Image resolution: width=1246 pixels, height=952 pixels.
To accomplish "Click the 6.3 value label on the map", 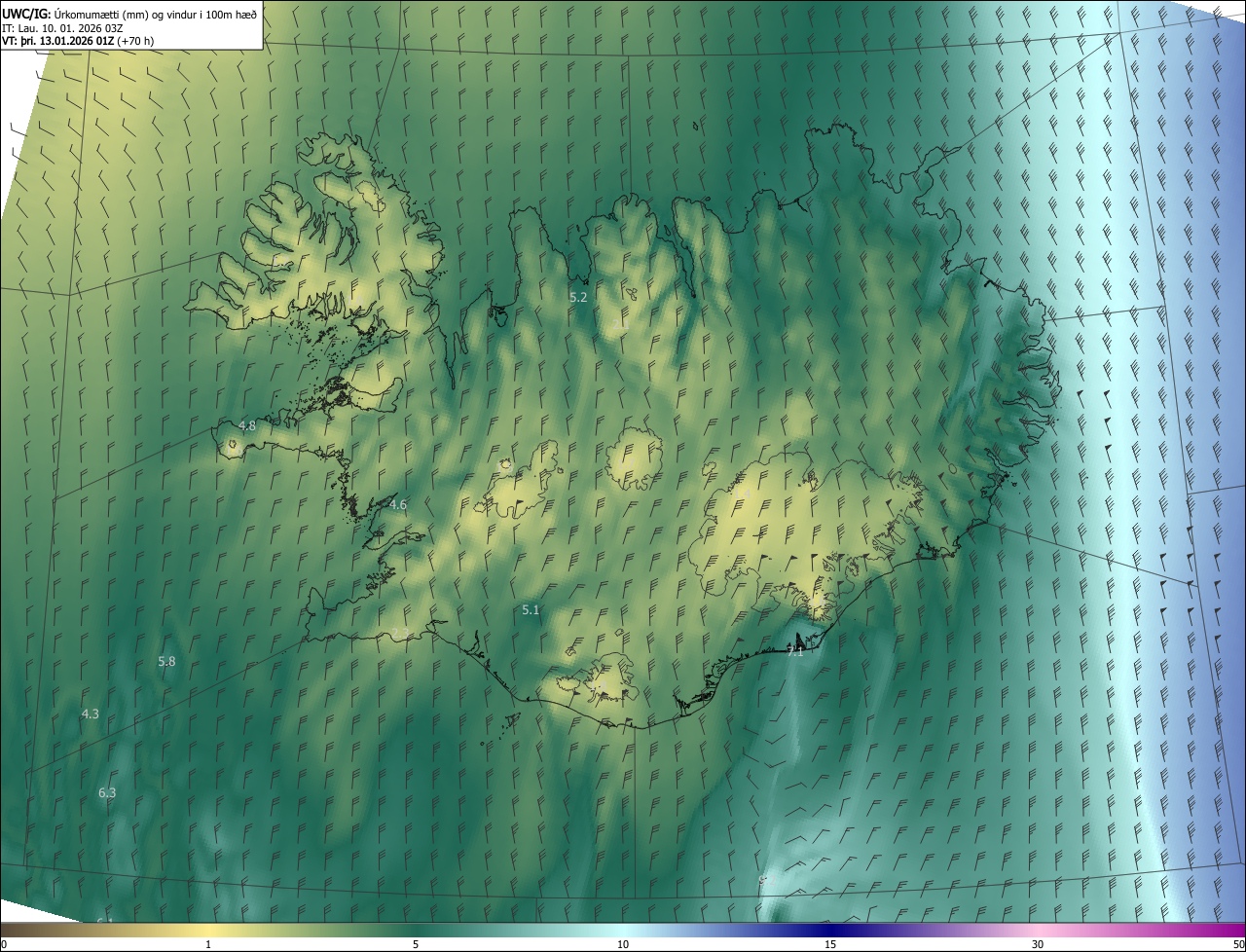I will (107, 793).
